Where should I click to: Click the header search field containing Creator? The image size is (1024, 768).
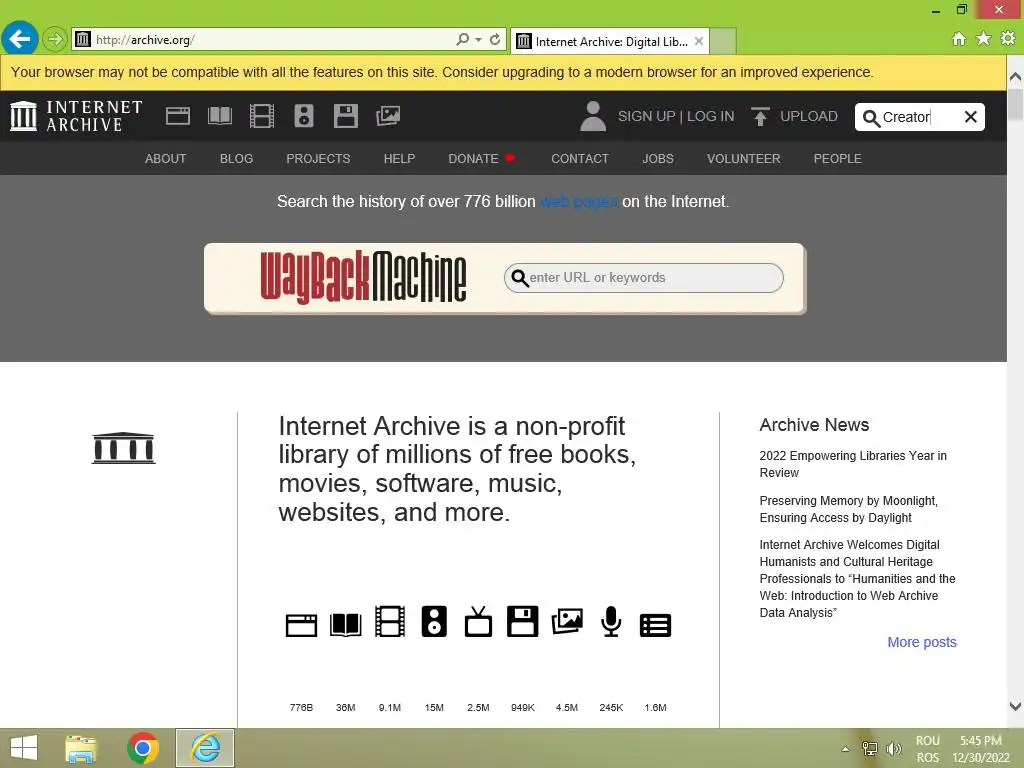920,117
